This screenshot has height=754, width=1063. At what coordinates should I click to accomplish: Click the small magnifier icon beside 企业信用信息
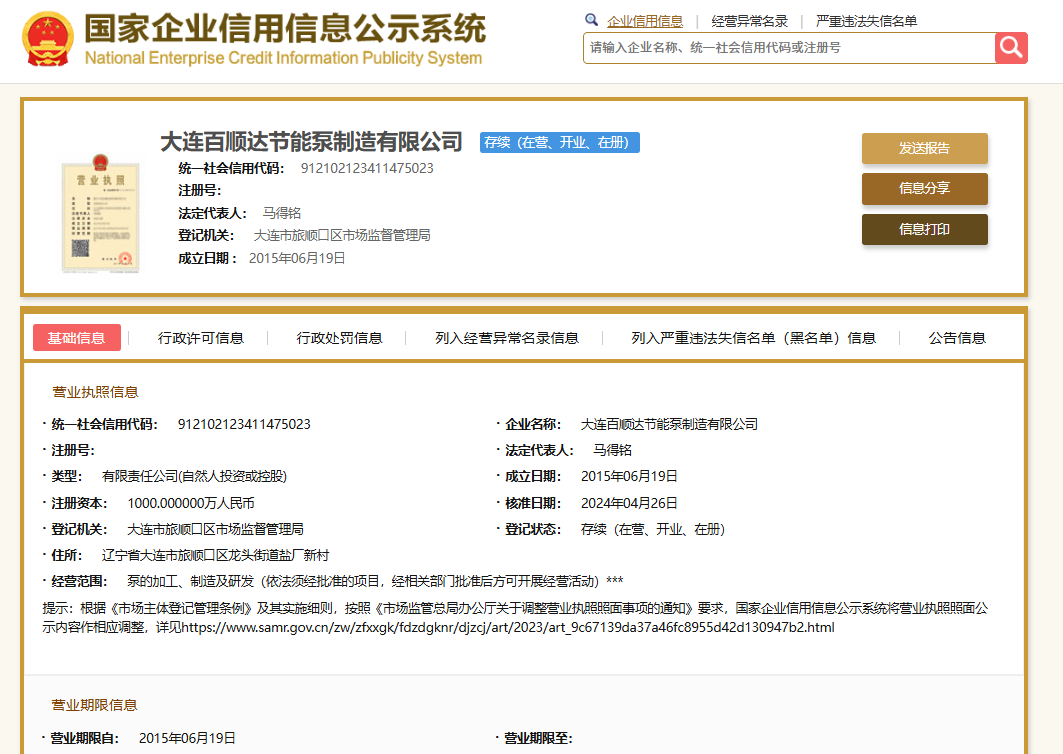coord(591,20)
